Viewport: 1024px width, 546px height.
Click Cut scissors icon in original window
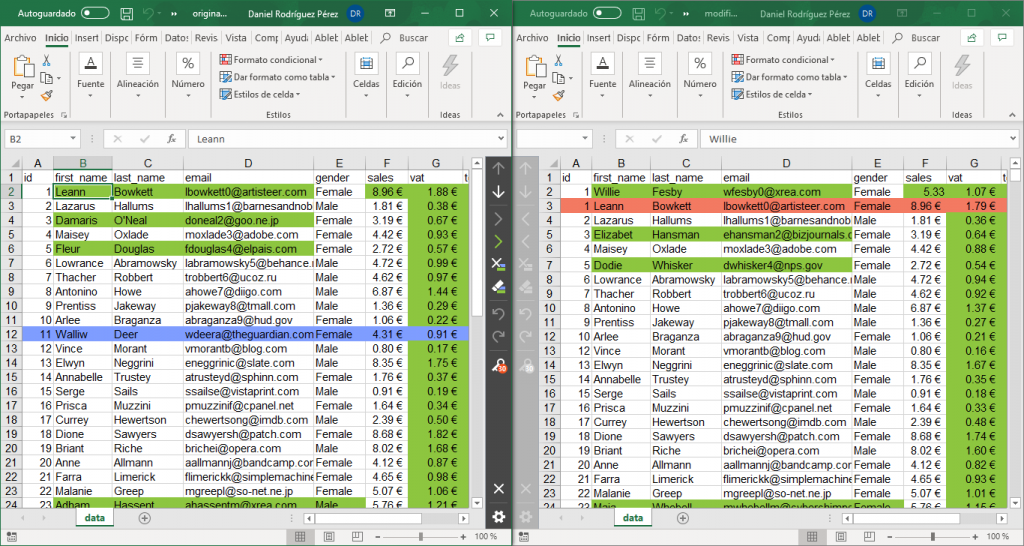46,61
